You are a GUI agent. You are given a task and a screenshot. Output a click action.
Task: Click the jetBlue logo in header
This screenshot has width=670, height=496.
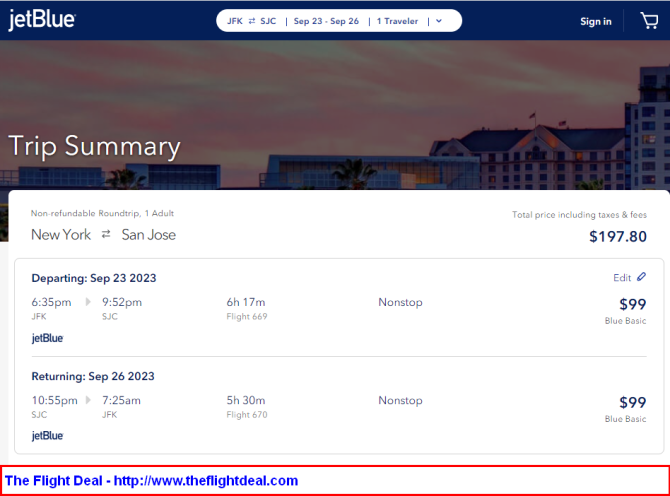click(42, 20)
